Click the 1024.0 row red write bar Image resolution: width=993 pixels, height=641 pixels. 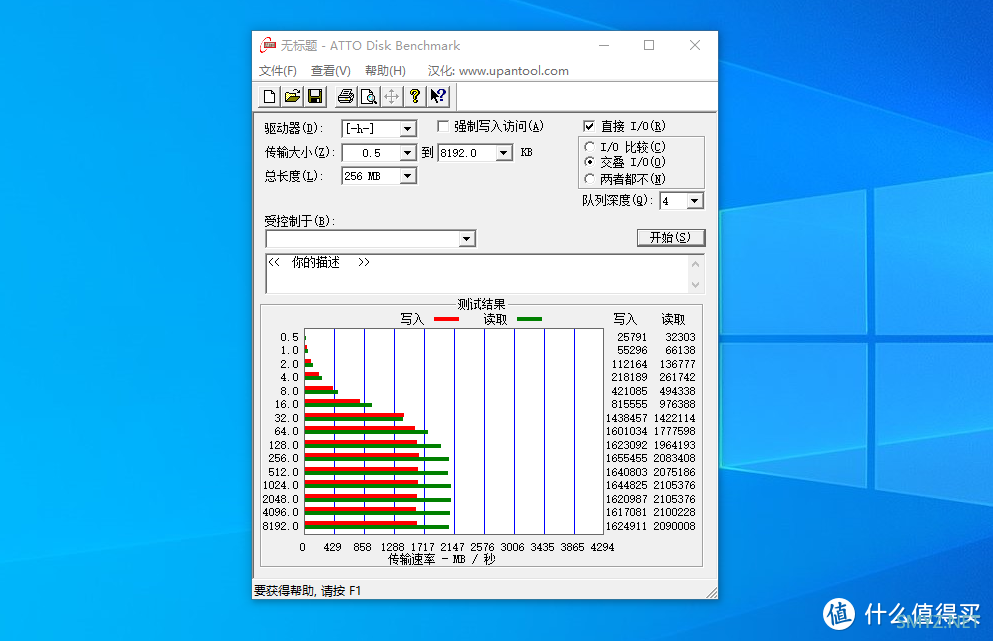click(x=361, y=482)
